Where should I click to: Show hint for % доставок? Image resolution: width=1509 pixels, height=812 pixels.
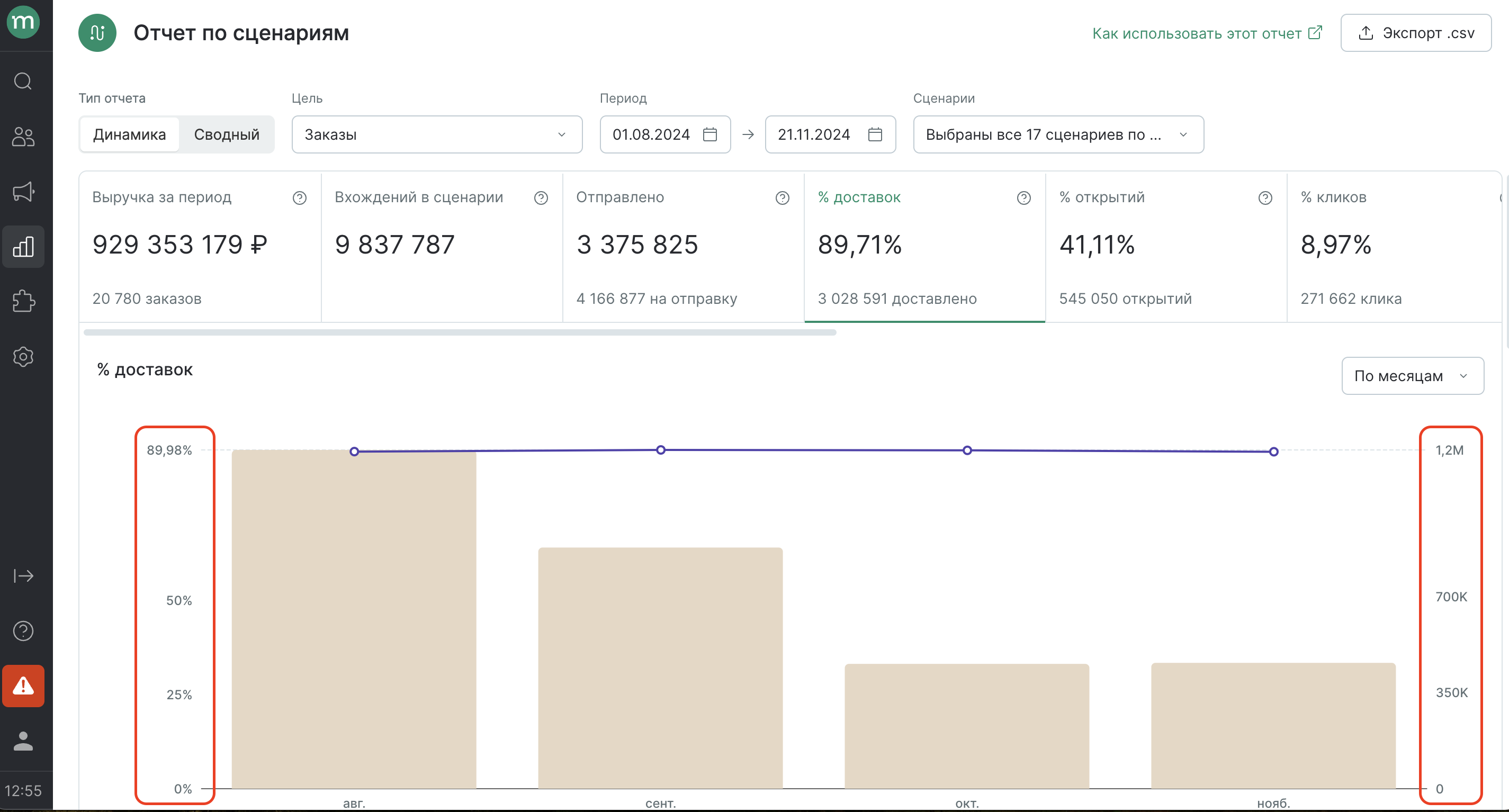coord(1023,198)
